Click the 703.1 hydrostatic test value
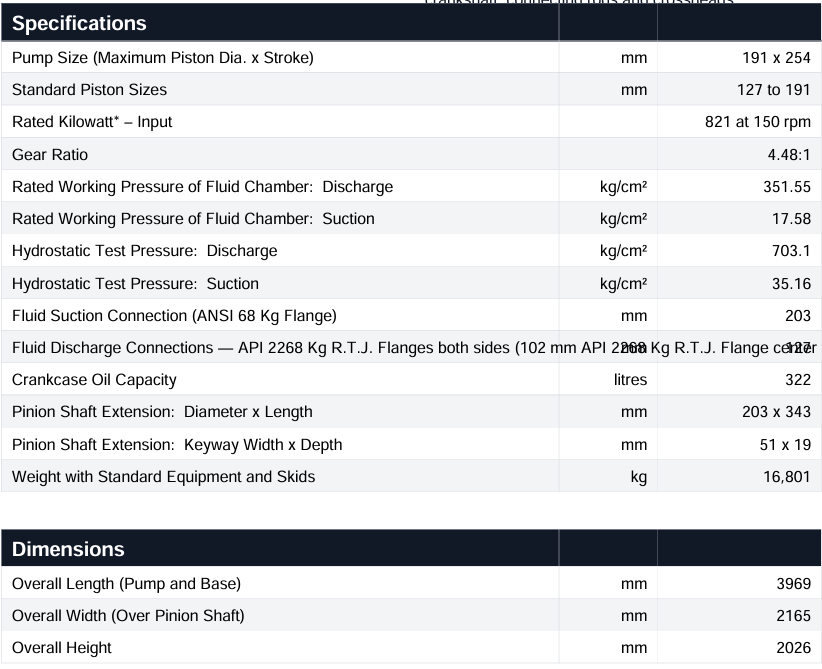This screenshot has height=669, width=822. point(789,251)
